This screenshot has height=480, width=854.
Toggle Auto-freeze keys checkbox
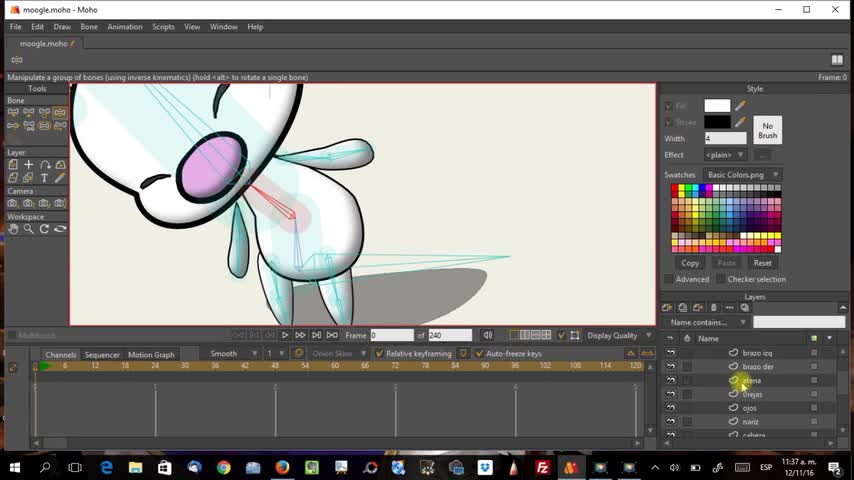[479, 354]
